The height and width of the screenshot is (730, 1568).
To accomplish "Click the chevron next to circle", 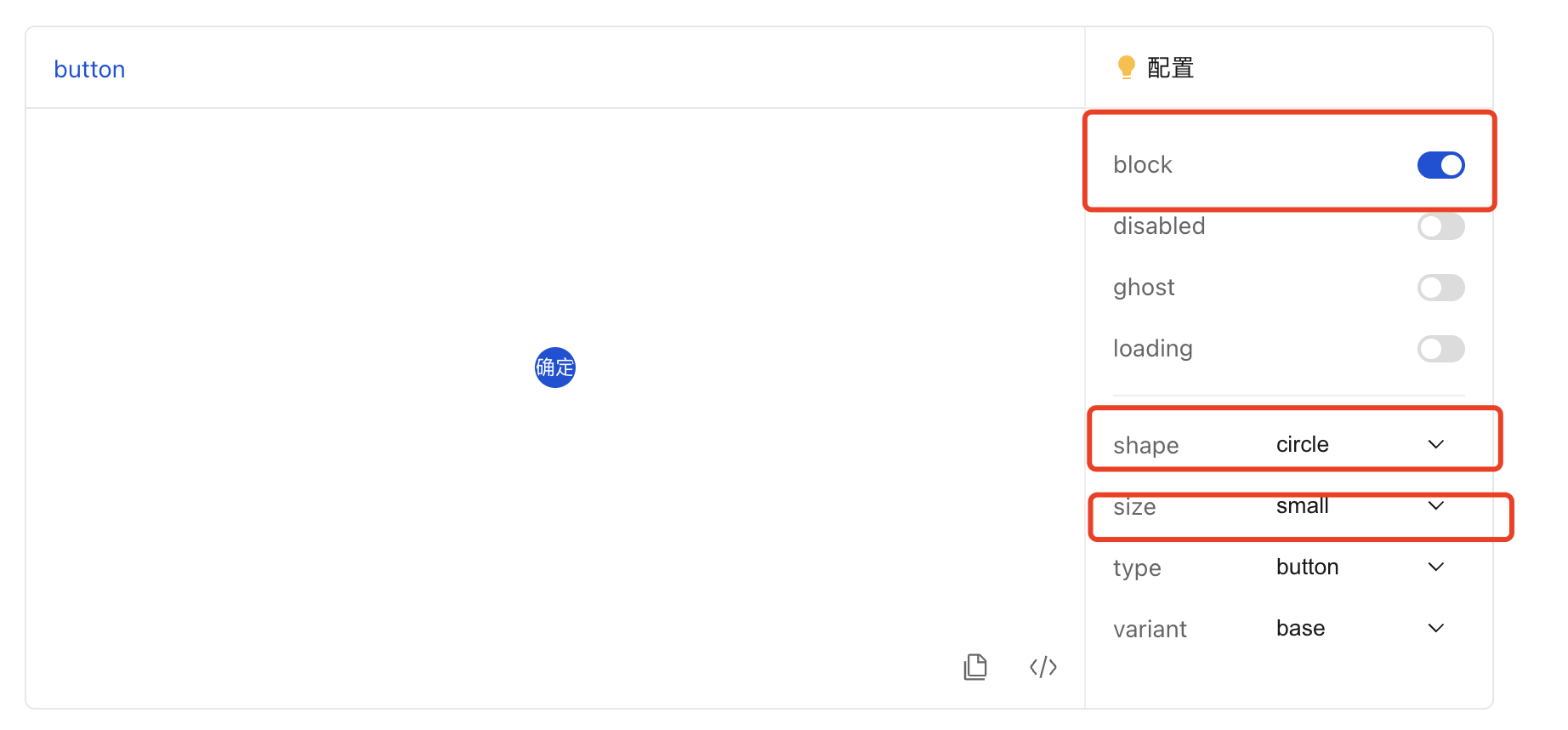I will point(1435,443).
